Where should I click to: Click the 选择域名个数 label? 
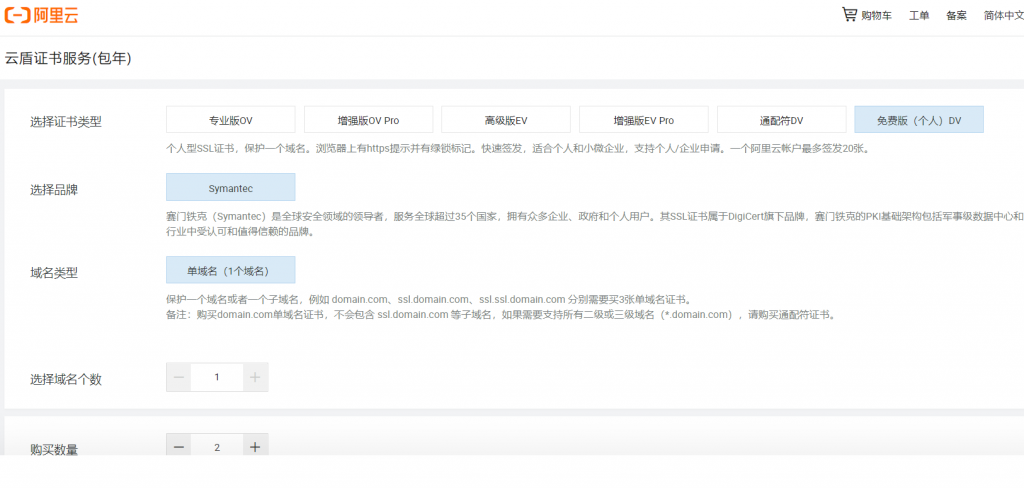click(66, 380)
